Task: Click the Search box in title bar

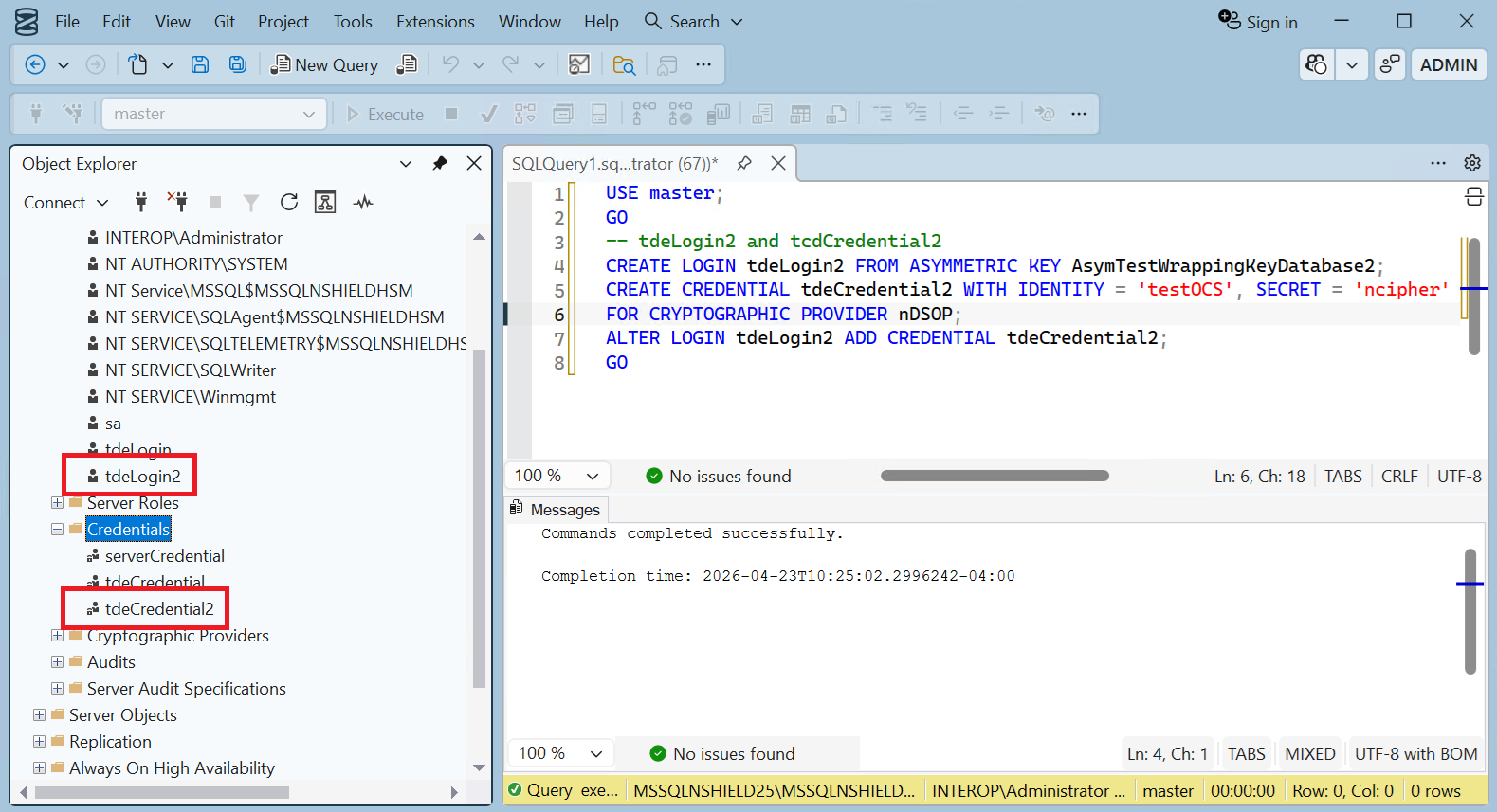Action: [x=693, y=21]
